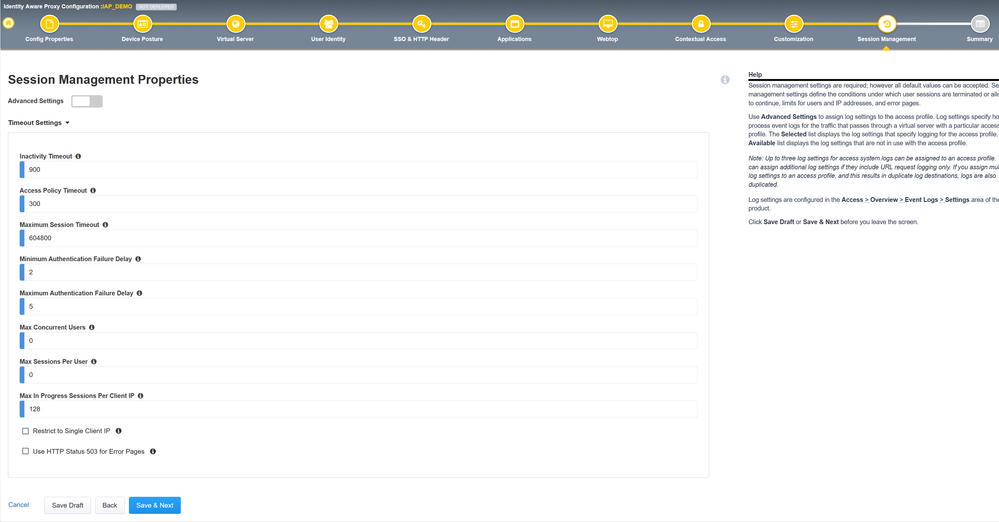Open SSO & HTTP Header step icon

pyautogui.click(x=421, y=24)
